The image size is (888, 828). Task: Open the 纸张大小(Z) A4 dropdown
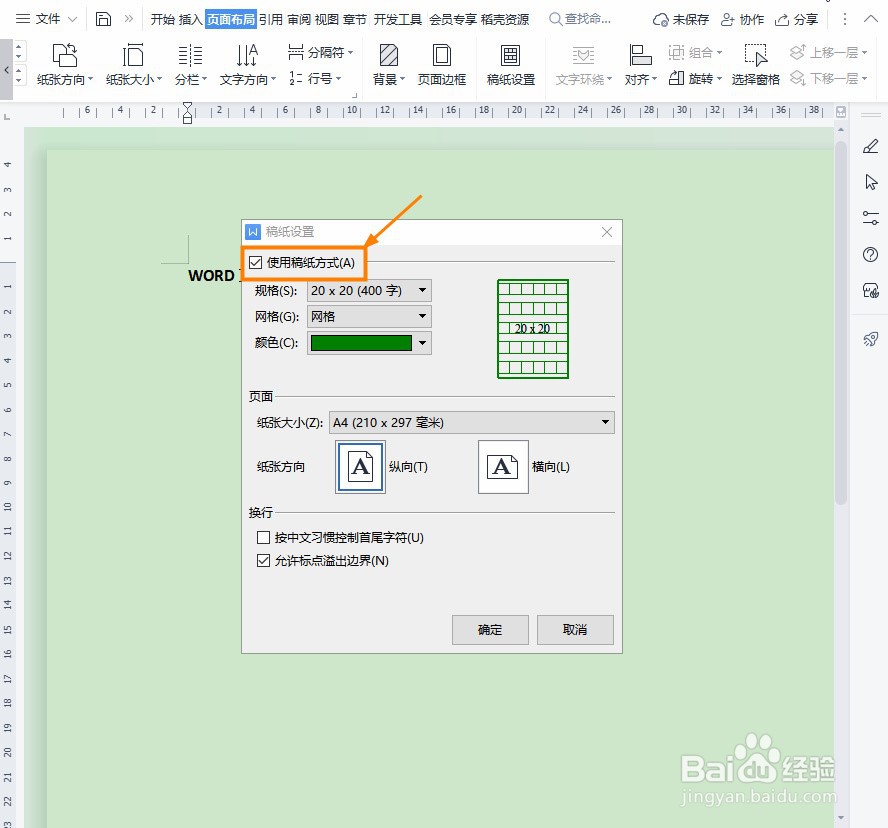(472, 422)
